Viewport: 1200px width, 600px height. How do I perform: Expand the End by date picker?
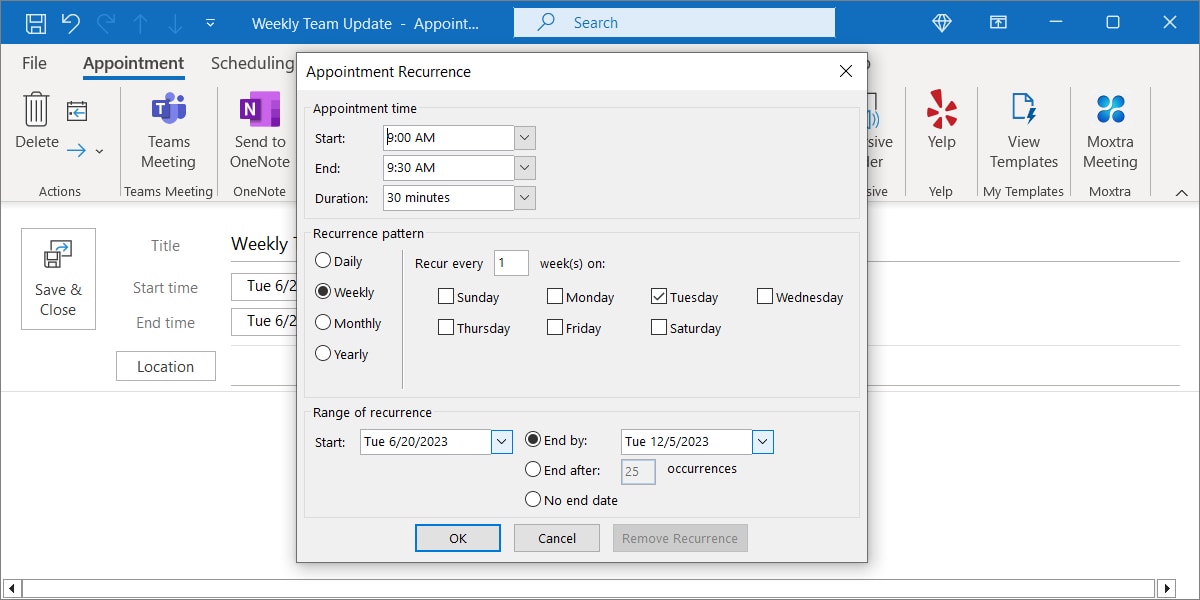[x=763, y=441]
